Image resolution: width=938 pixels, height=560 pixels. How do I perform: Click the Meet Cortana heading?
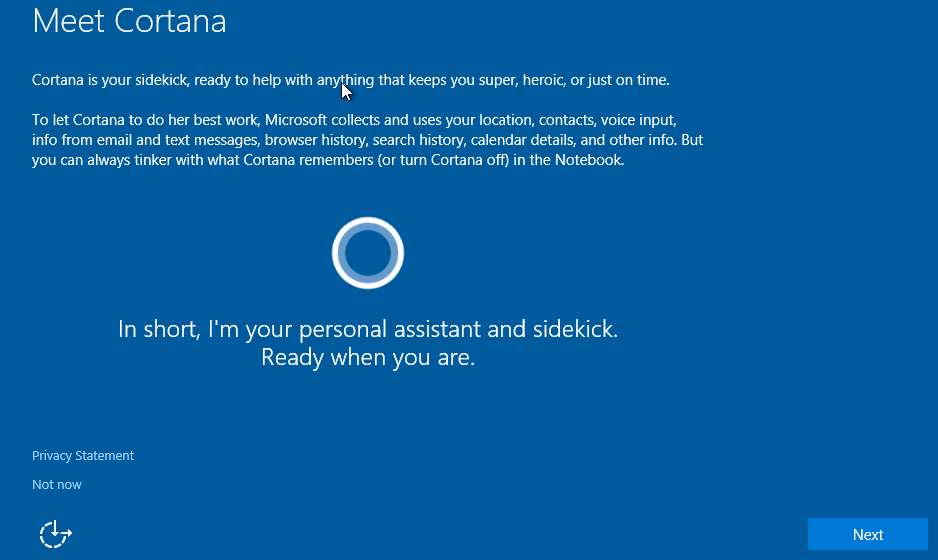[x=129, y=21]
